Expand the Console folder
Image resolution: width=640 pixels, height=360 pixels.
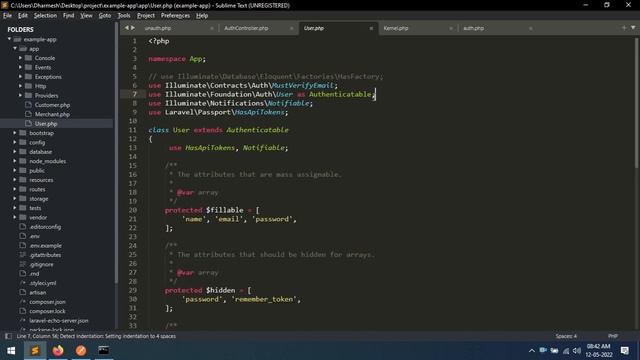20,58
